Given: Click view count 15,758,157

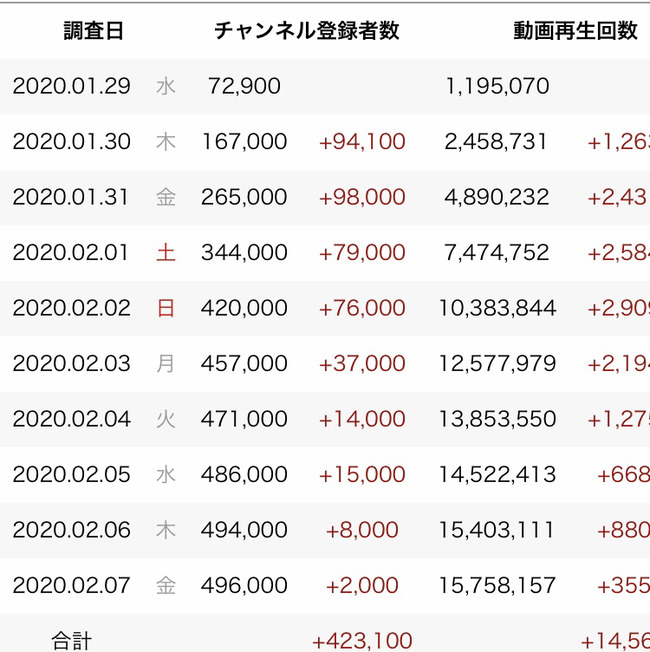Looking at the screenshot, I should click(497, 585).
